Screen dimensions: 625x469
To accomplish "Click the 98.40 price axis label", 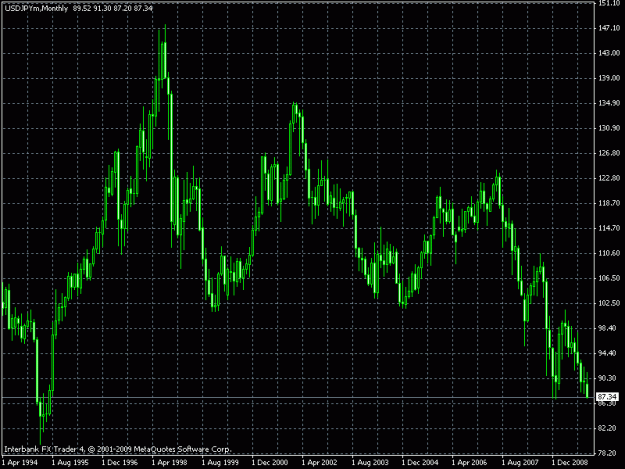I will [607, 328].
